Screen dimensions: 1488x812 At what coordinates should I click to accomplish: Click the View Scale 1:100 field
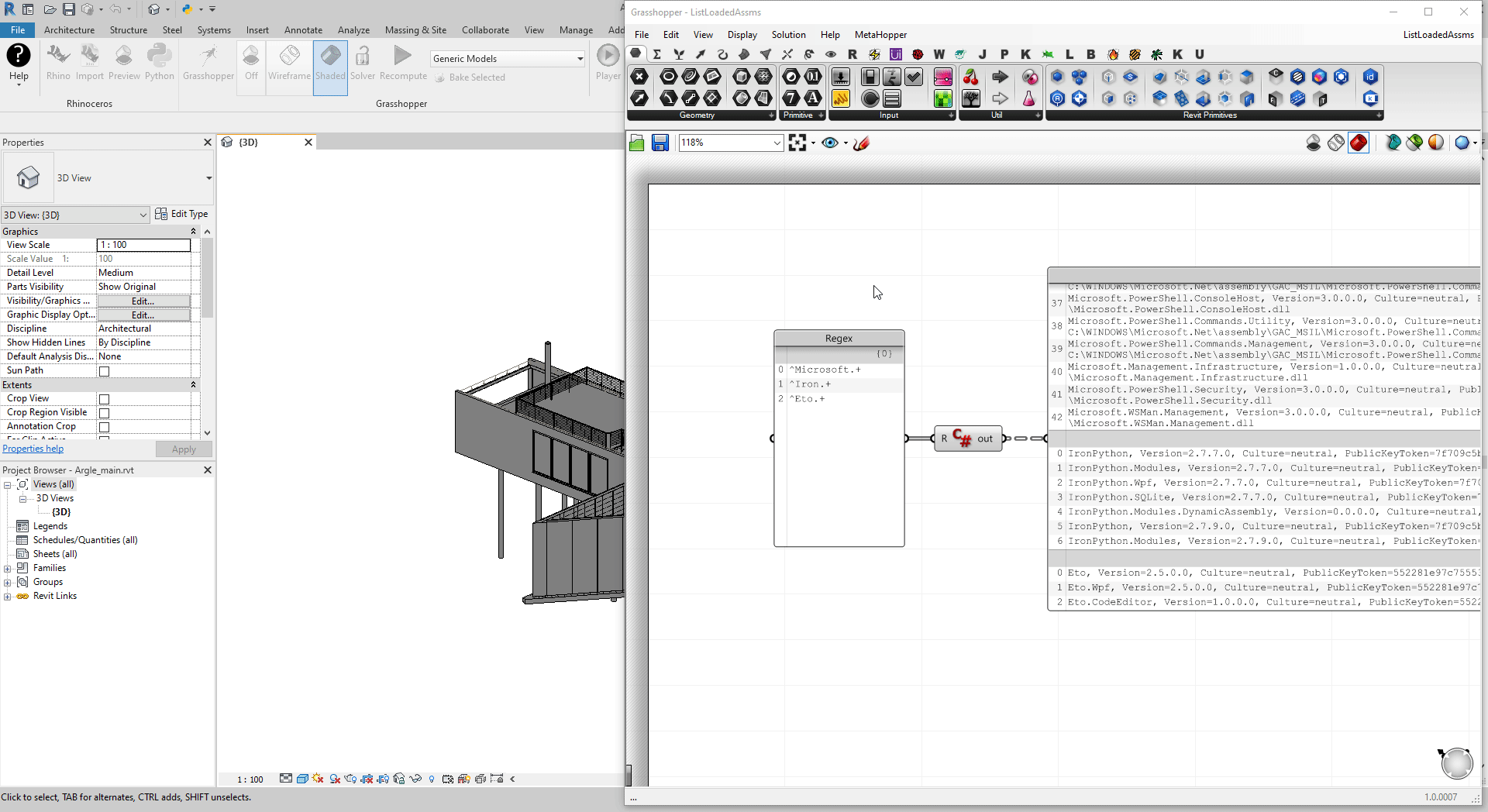point(143,245)
